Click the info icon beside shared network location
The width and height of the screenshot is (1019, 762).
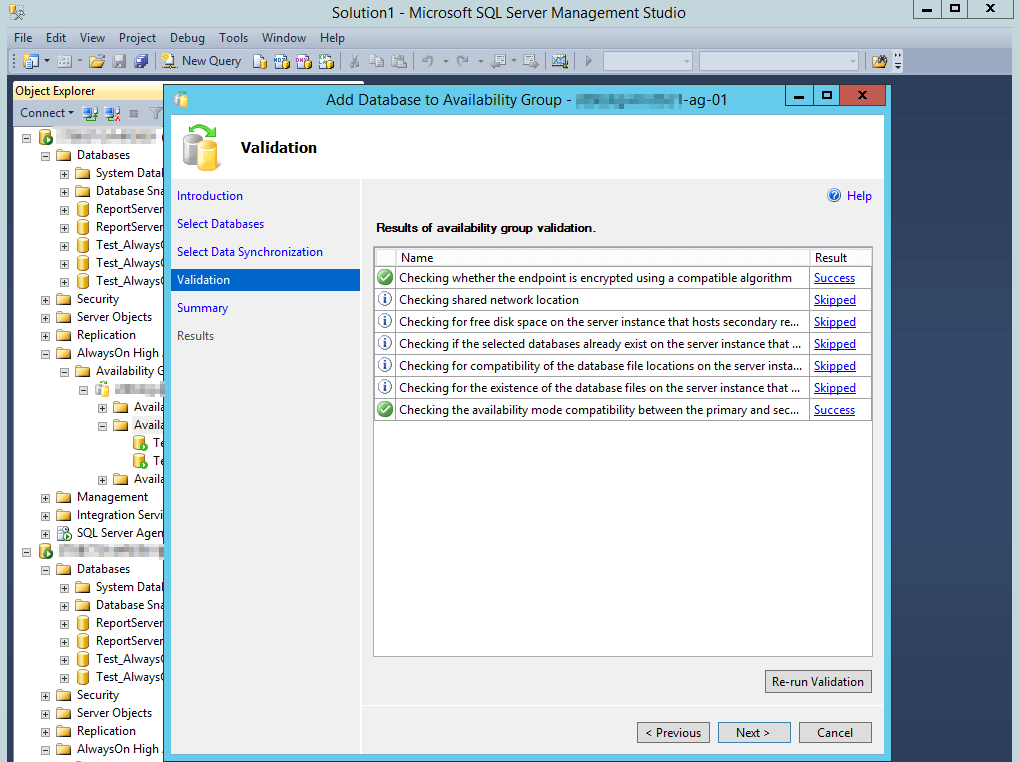[x=385, y=299]
